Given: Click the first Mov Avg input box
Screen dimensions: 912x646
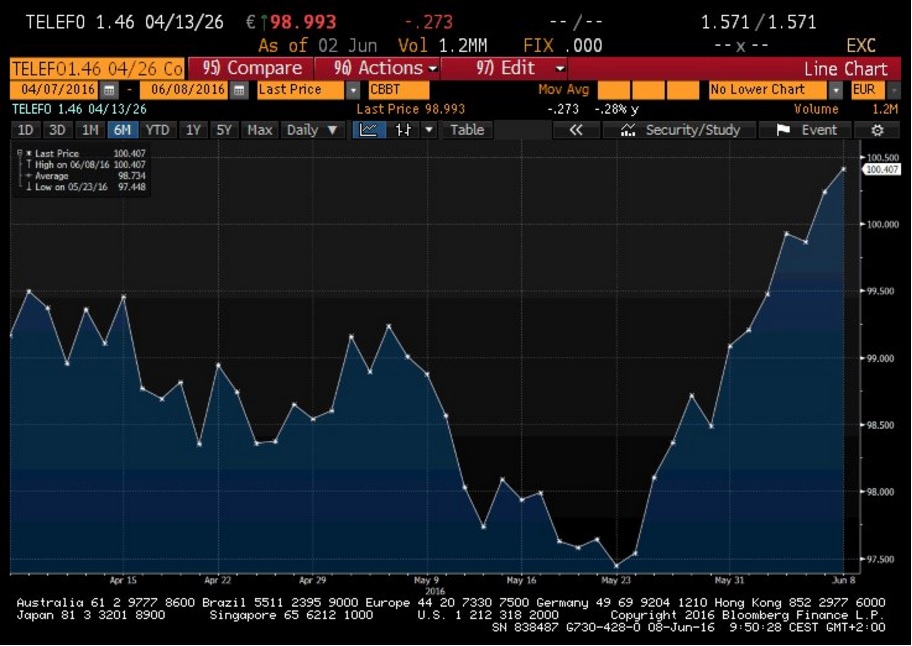Looking at the screenshot, I should point(614,90).
